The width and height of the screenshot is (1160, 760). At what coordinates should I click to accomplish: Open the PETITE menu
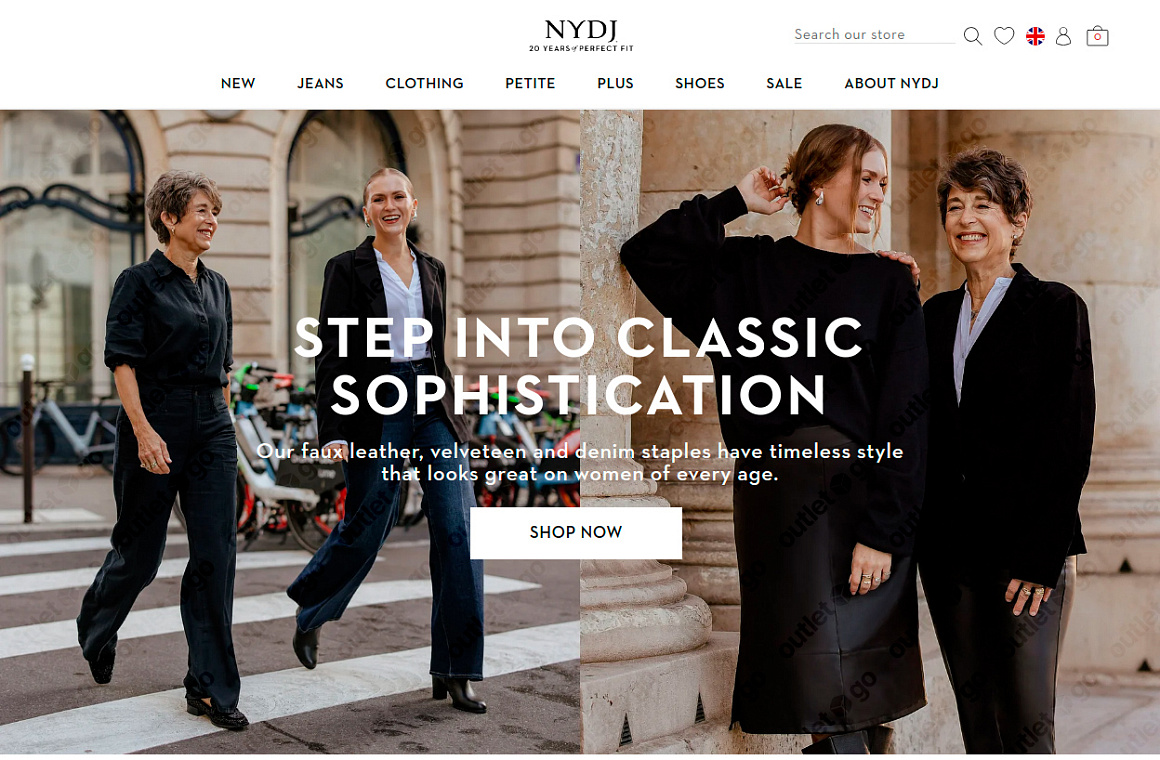coord(530,84)
